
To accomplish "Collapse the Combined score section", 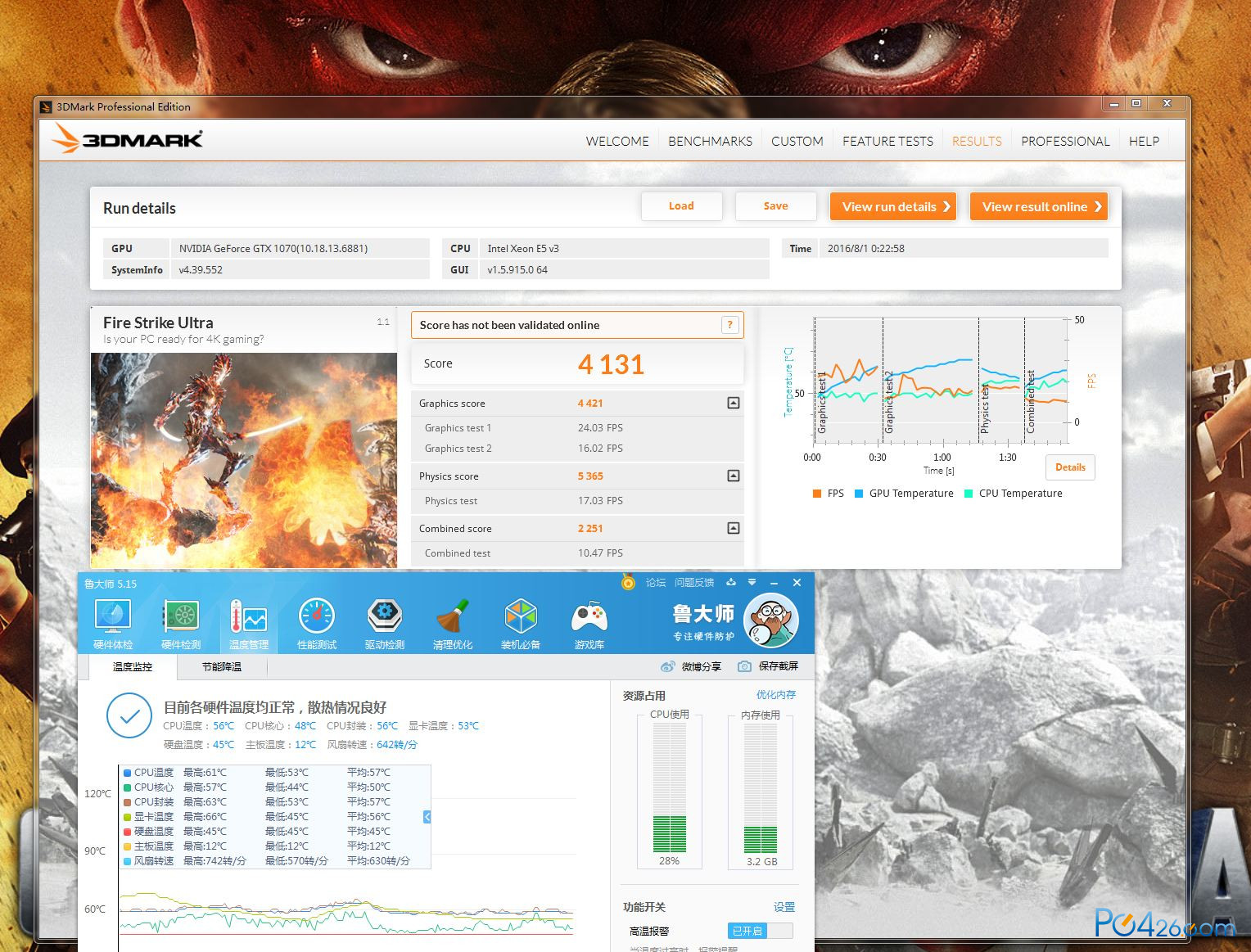I will tap(734, 528).
